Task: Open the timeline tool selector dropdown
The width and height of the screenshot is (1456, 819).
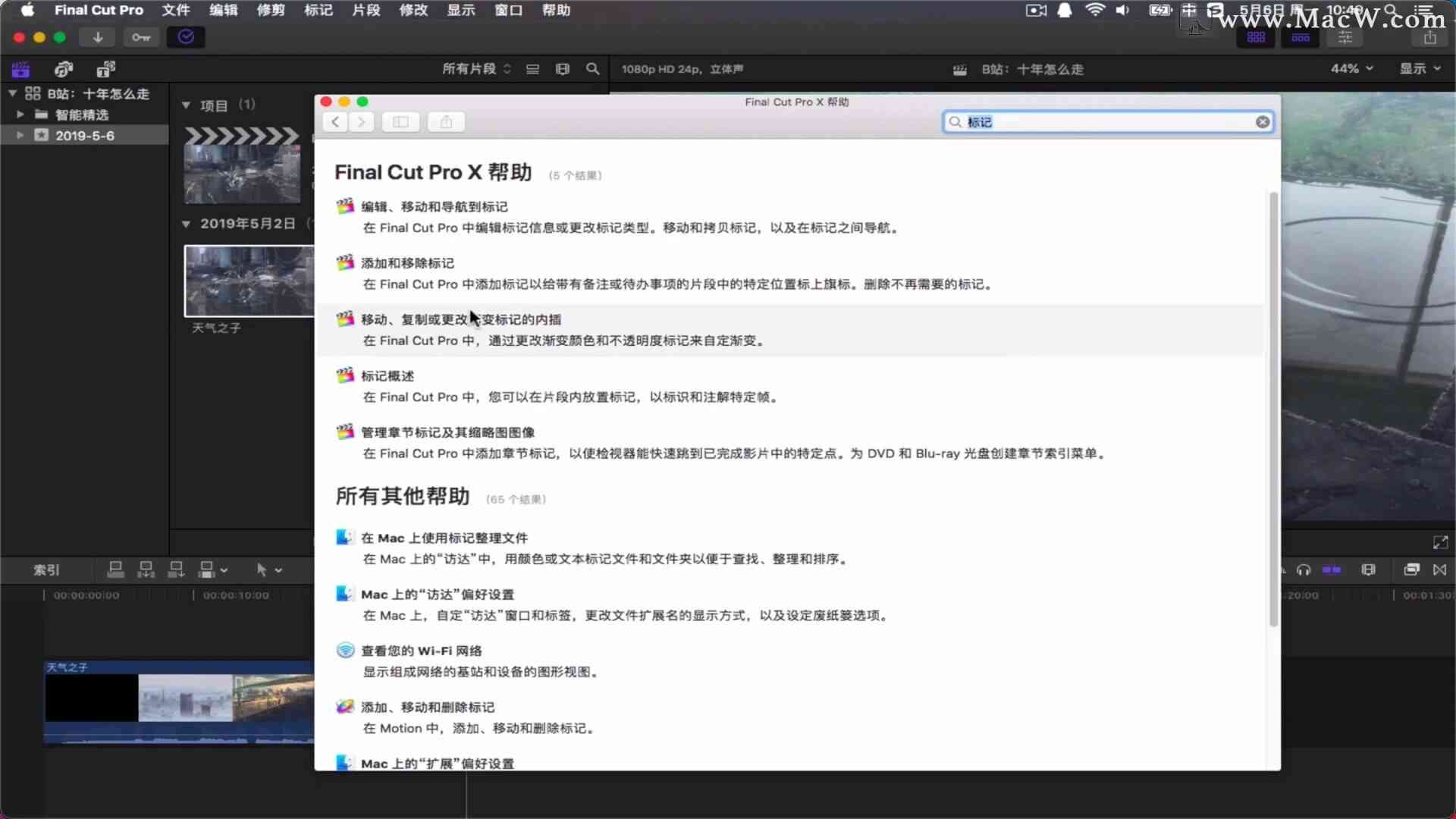Action: [268, 570]
